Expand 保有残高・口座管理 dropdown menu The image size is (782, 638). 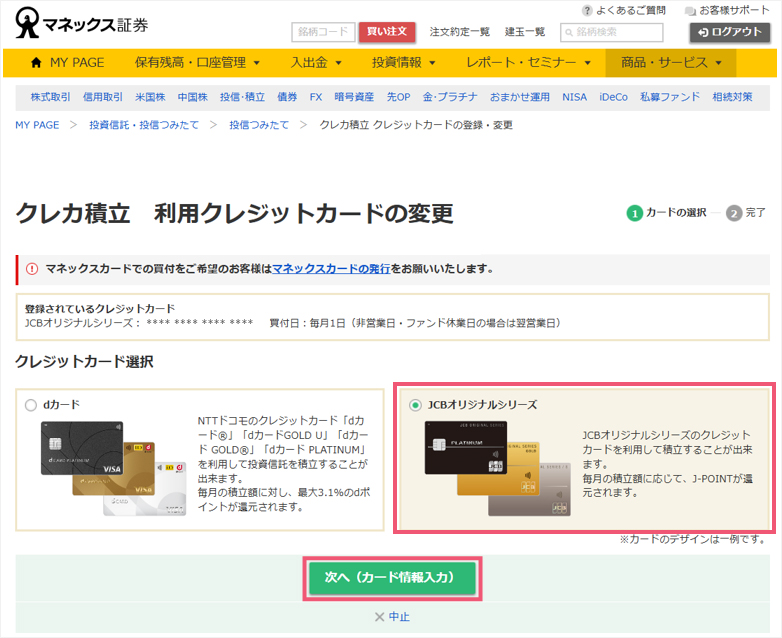click(197, 63)
